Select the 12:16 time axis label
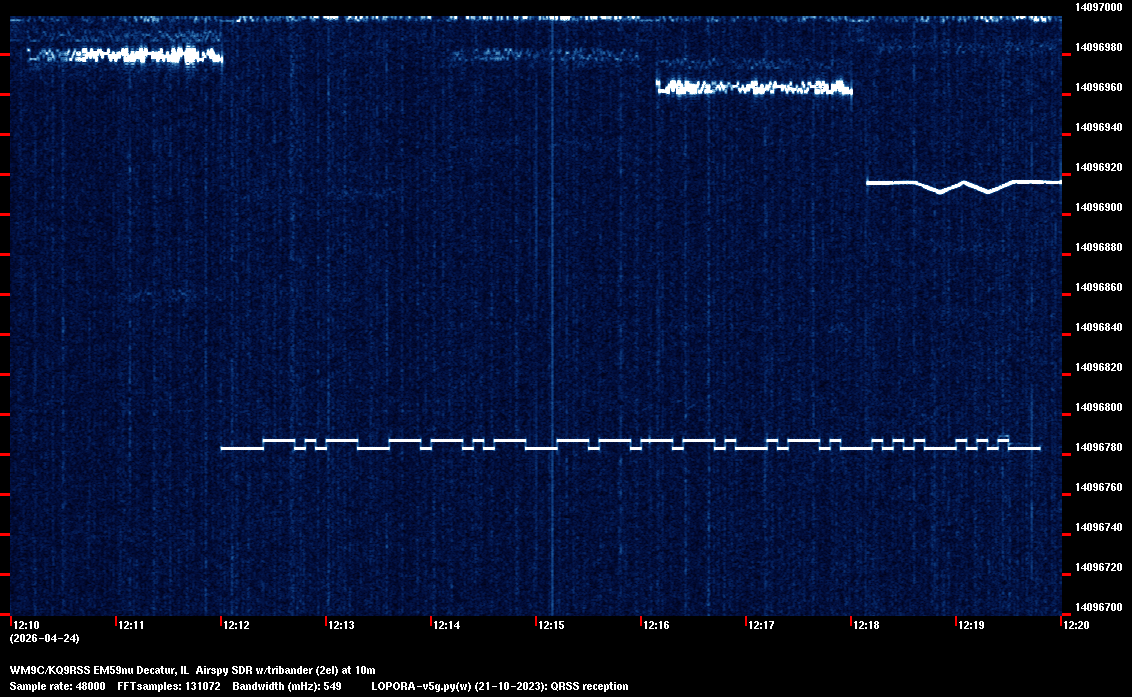Image resolution: width=1132 pixels, height=697 pixels. [x=656, y=625]
